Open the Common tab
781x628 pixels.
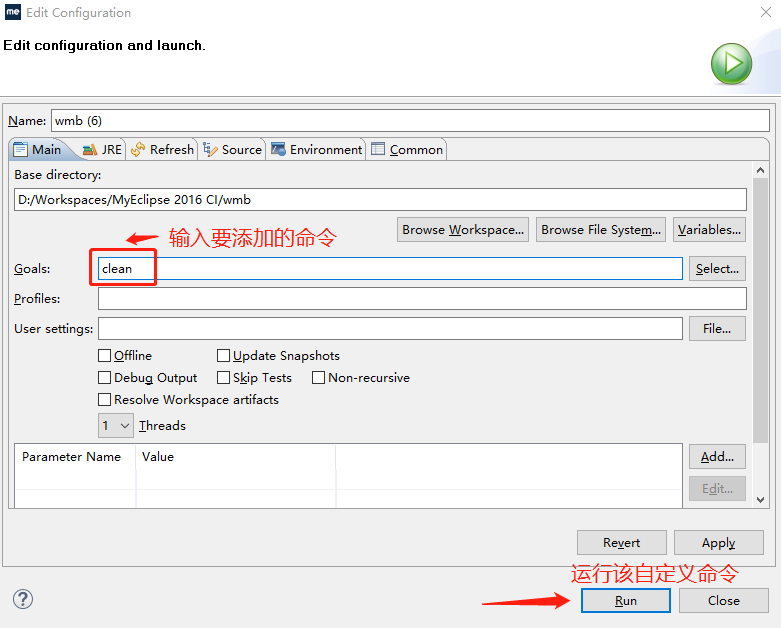pos(407,149)
